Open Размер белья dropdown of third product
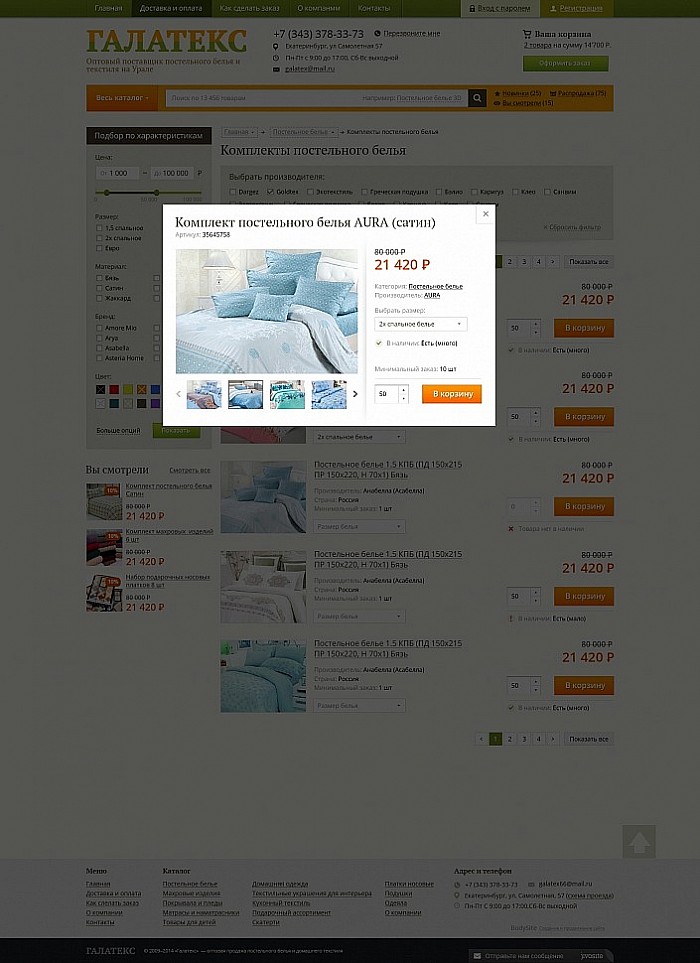 pyautogui.click(x=360, y=526)
